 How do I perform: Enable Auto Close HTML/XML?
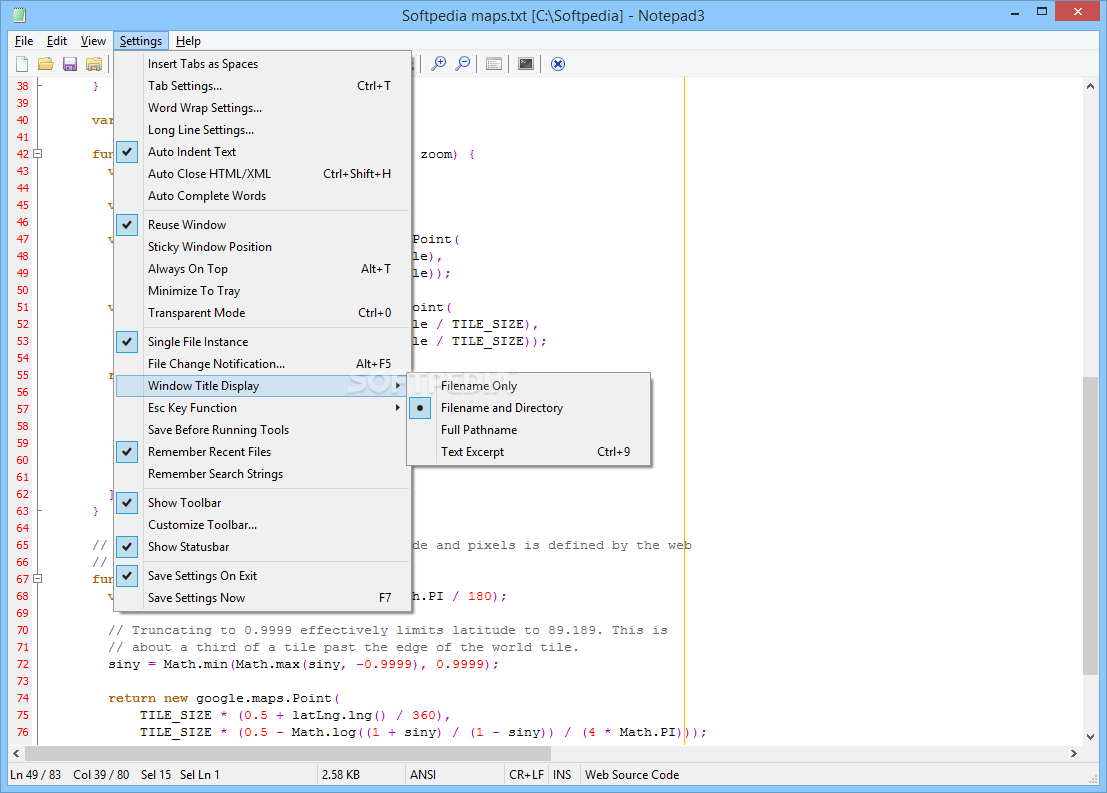coord(262,174)
